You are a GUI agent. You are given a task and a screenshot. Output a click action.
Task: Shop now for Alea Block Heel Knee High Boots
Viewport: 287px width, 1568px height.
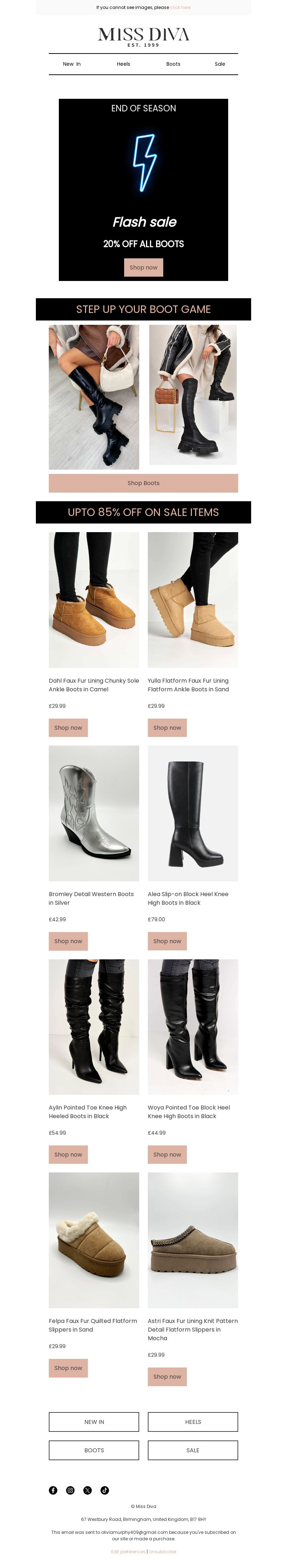pos(167,941)
